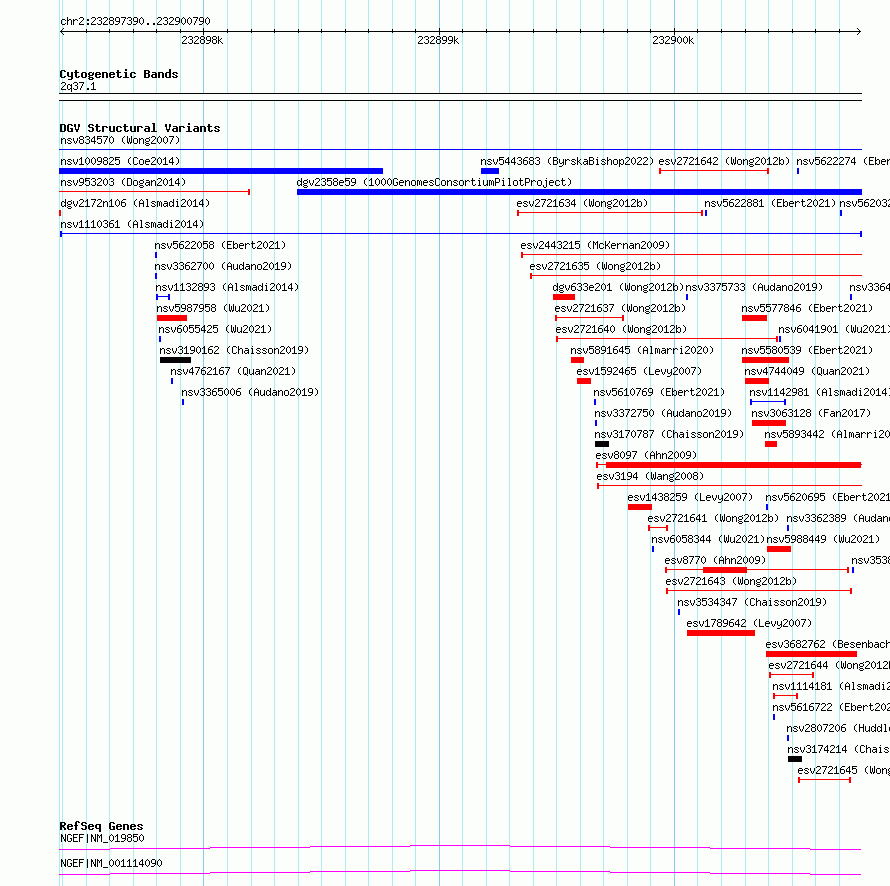Click nsv6055425 (Wu2021) label
The image size is (890, 886).
coord(215,329)
